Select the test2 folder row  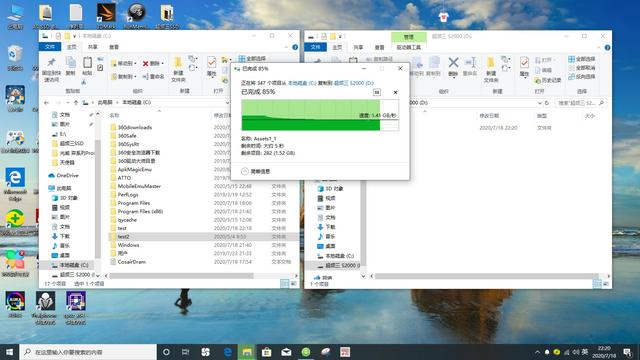tap(203, 237)
